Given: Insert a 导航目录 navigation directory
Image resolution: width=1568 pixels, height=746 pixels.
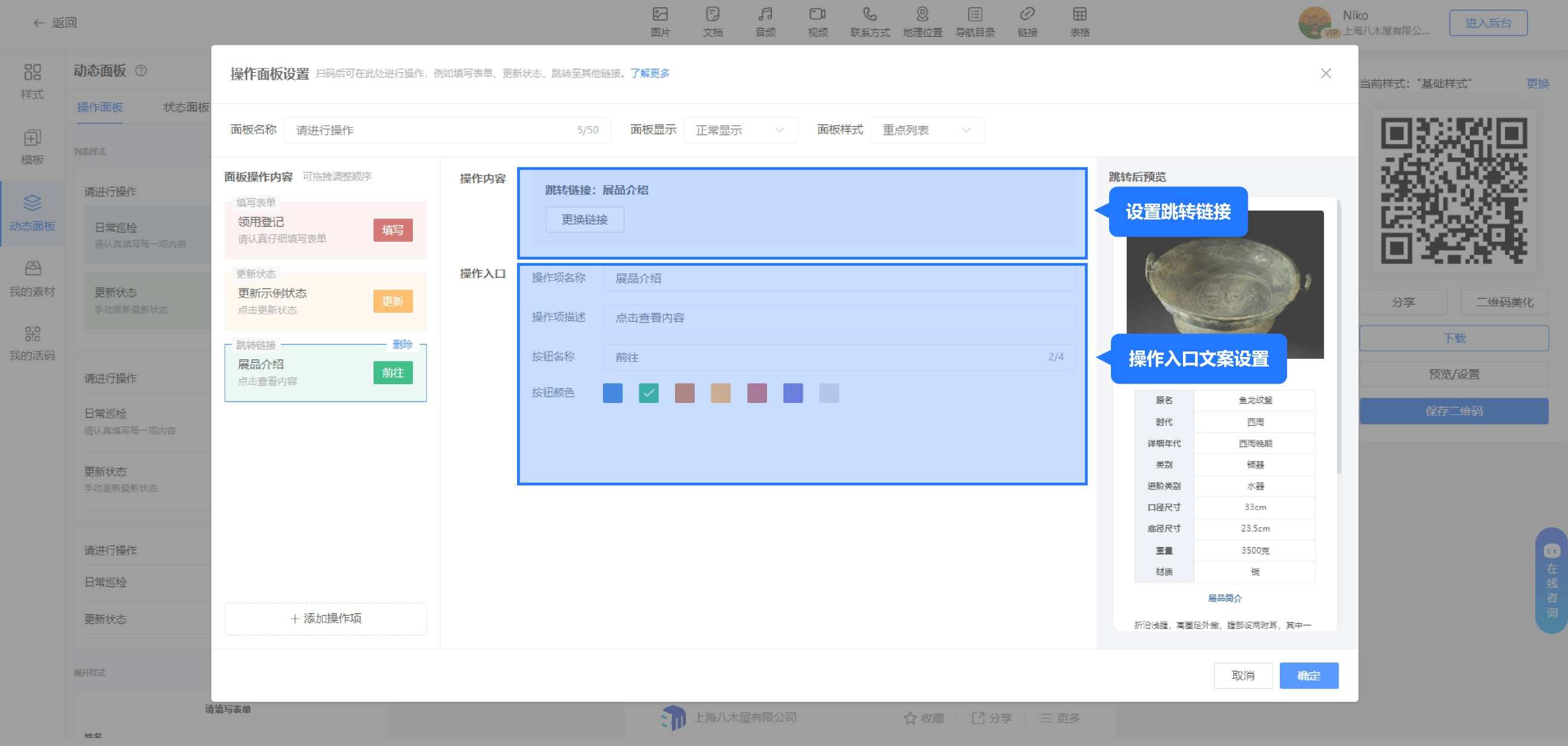Looking at the screenshot, I should tap(975, 22).
